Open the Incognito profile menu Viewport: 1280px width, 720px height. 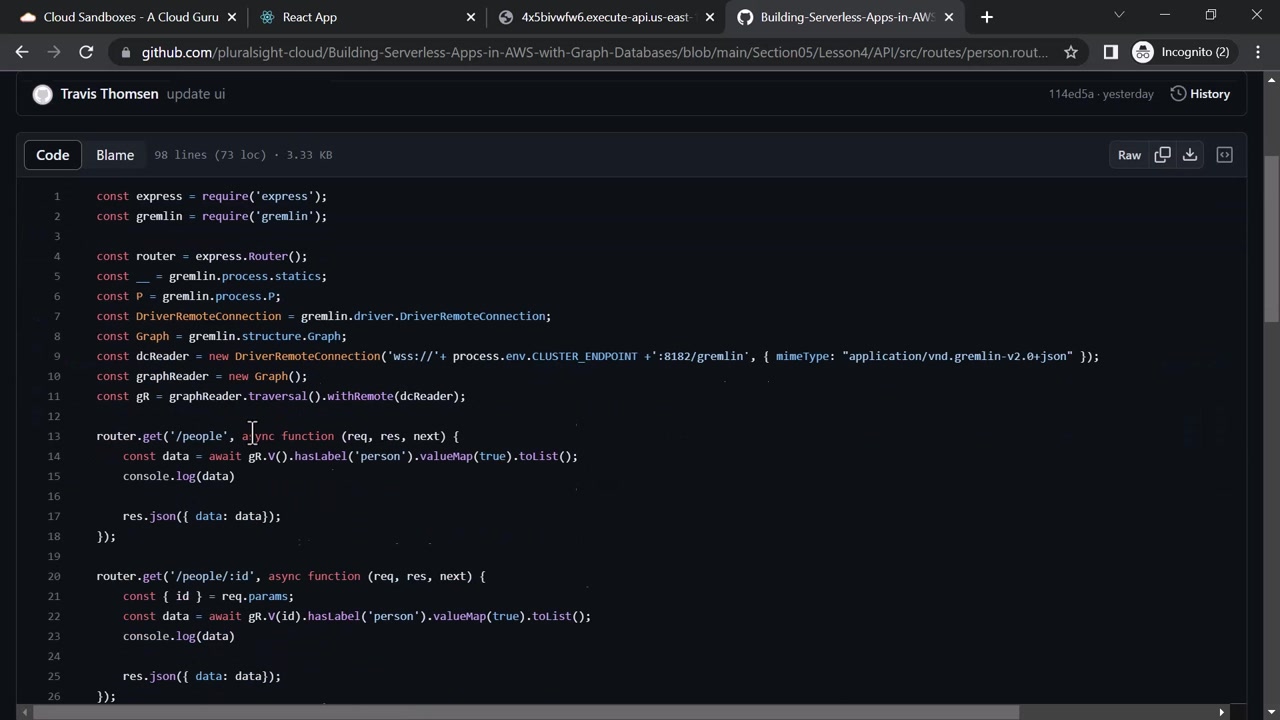point(1182,52)
